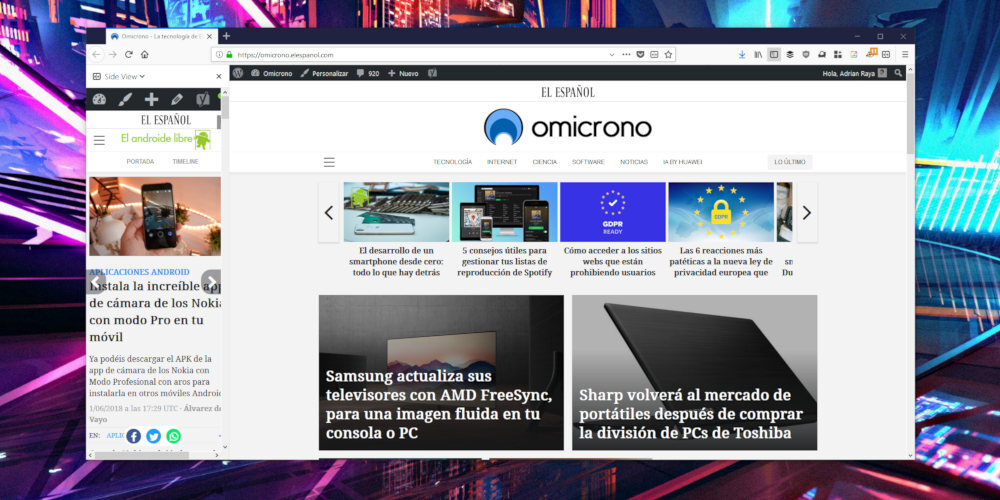Click Nuevo to add new content
The height and width of the screenshot is (500, 1000).
[x=403, y=73]
